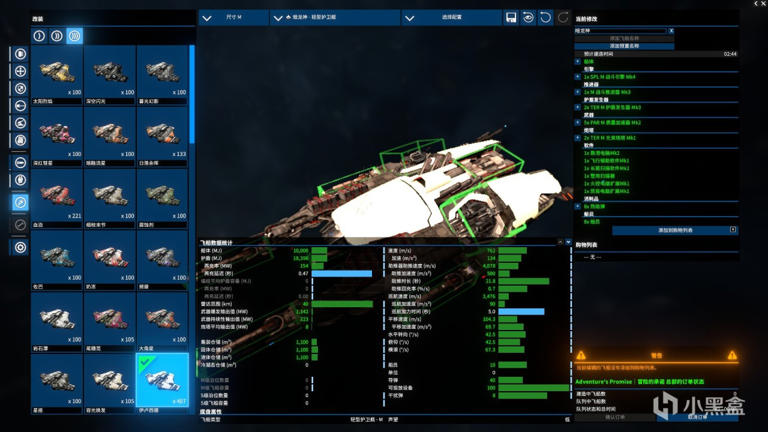Image resolution: width=768 pixels, height=432 pixels.
Task: Select the second paint tier filter
Action: point(57,36)
